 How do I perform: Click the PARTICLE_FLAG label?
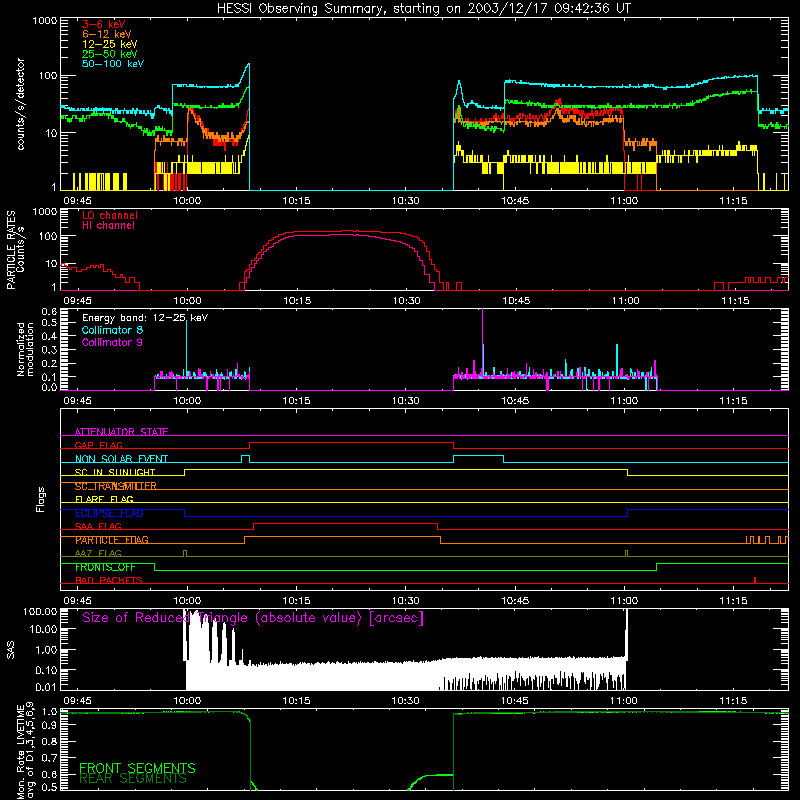pyautogui.click(x=112, y=540)
